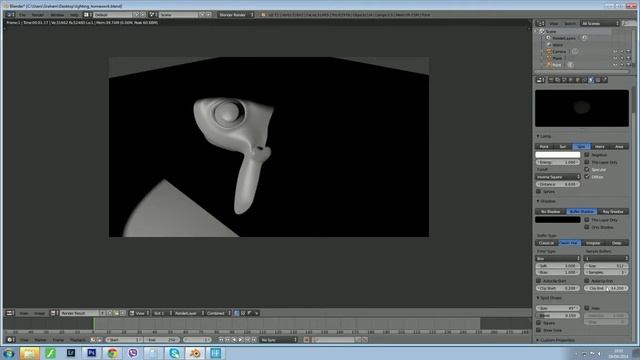Open the Texture properties tab
This screenshot has height=360, width=640.
[x=598, y=80]
